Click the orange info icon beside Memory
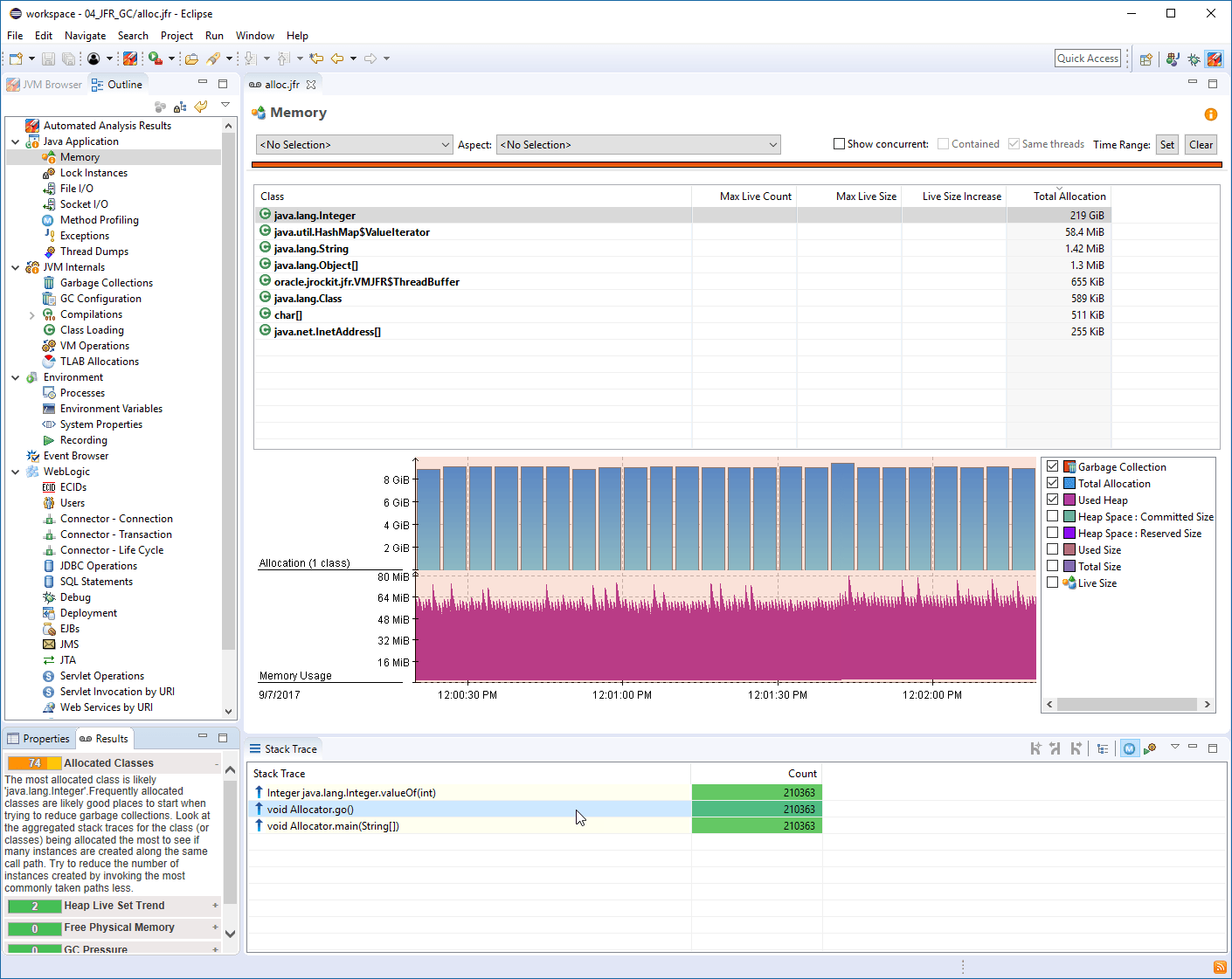 1211,114
